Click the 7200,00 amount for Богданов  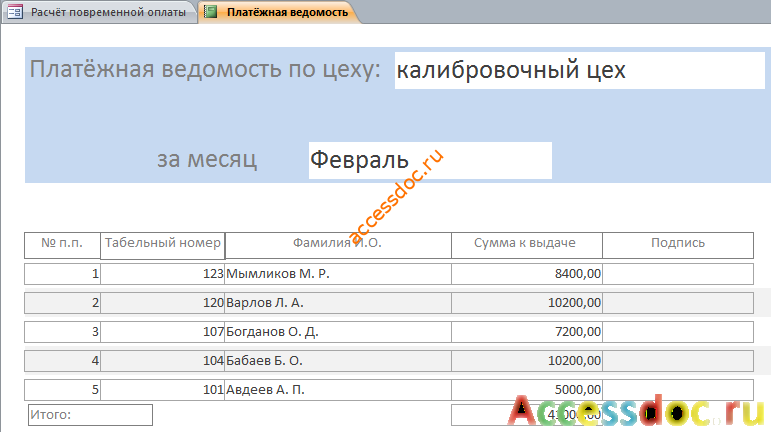tap(527, 332)
